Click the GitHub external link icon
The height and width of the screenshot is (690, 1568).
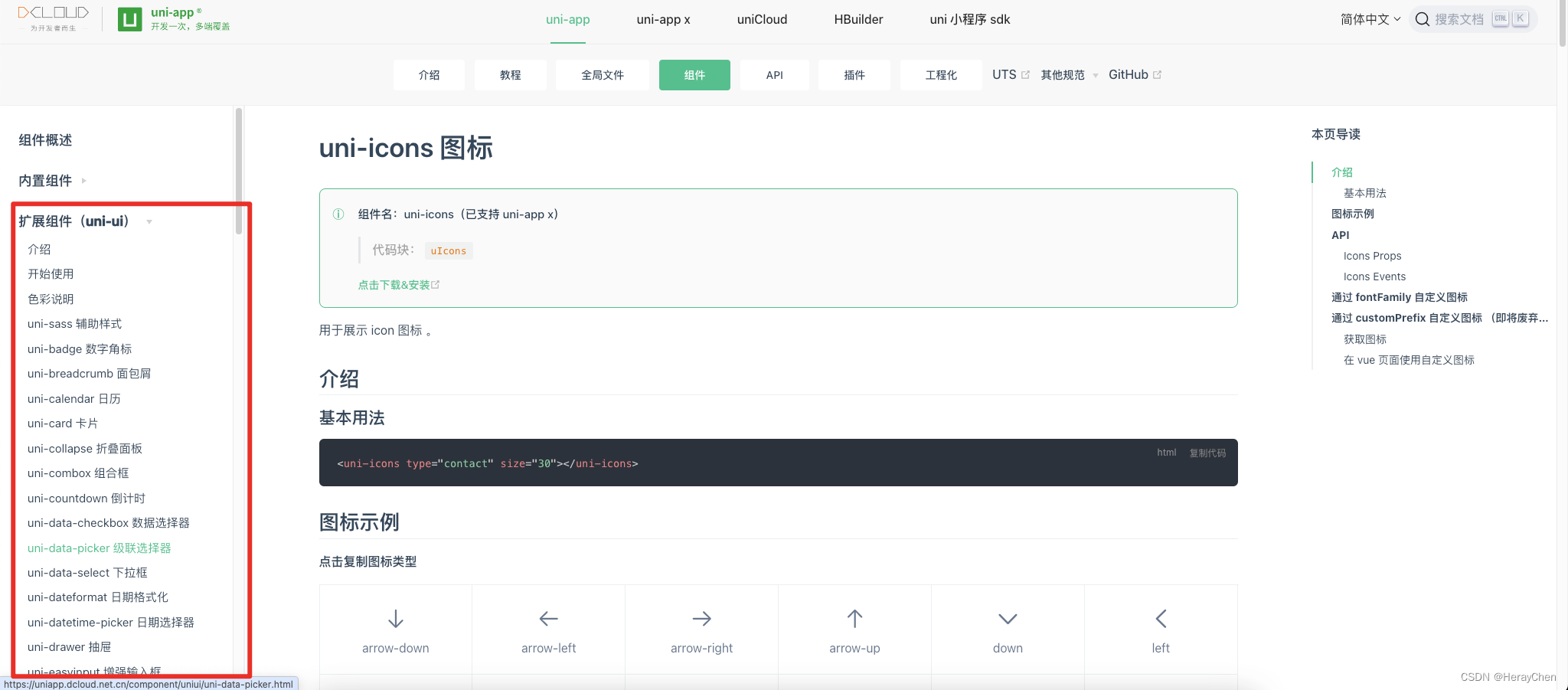click(1157, 75)
